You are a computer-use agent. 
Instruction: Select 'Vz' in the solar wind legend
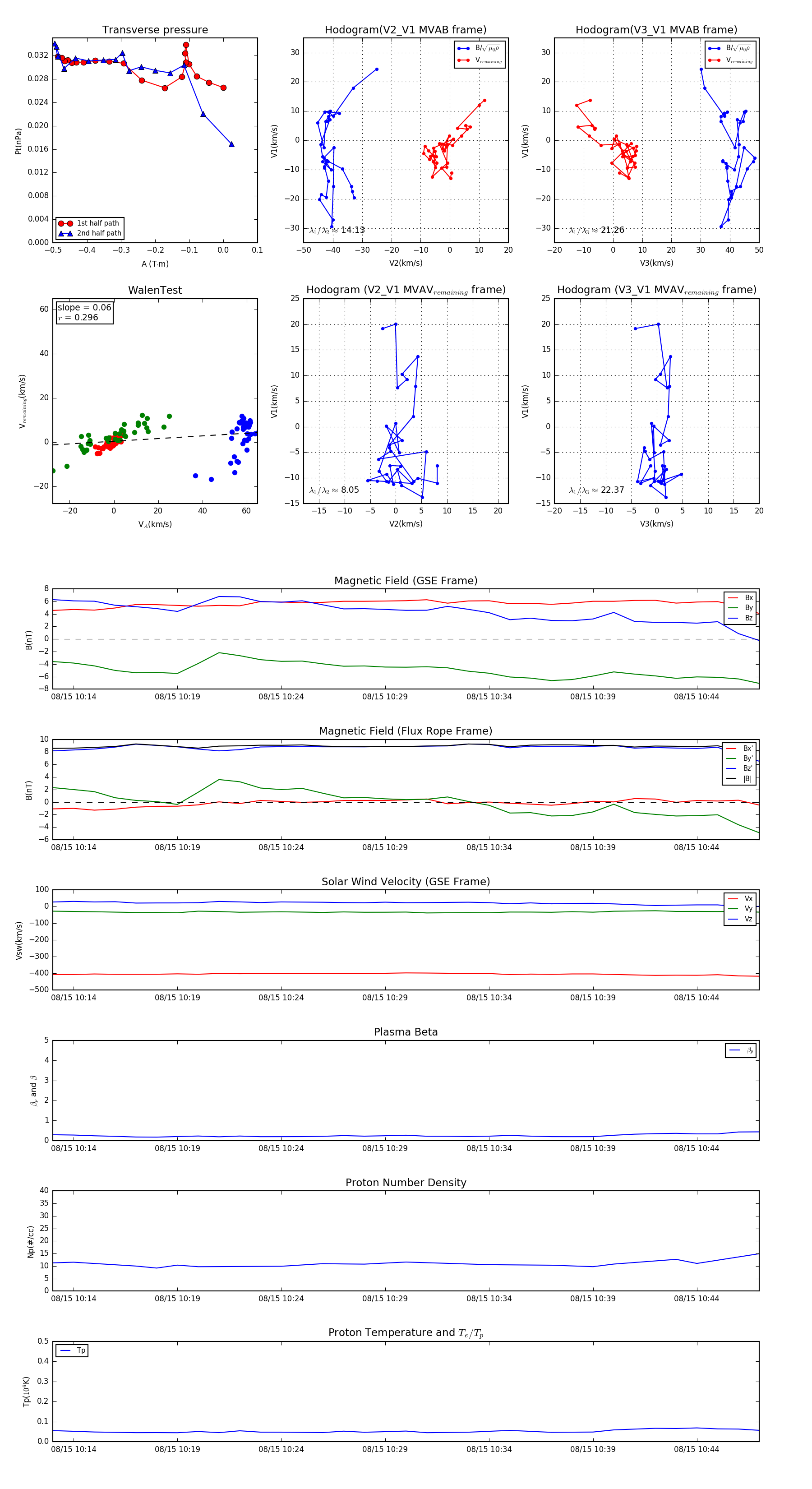(740, 919)
